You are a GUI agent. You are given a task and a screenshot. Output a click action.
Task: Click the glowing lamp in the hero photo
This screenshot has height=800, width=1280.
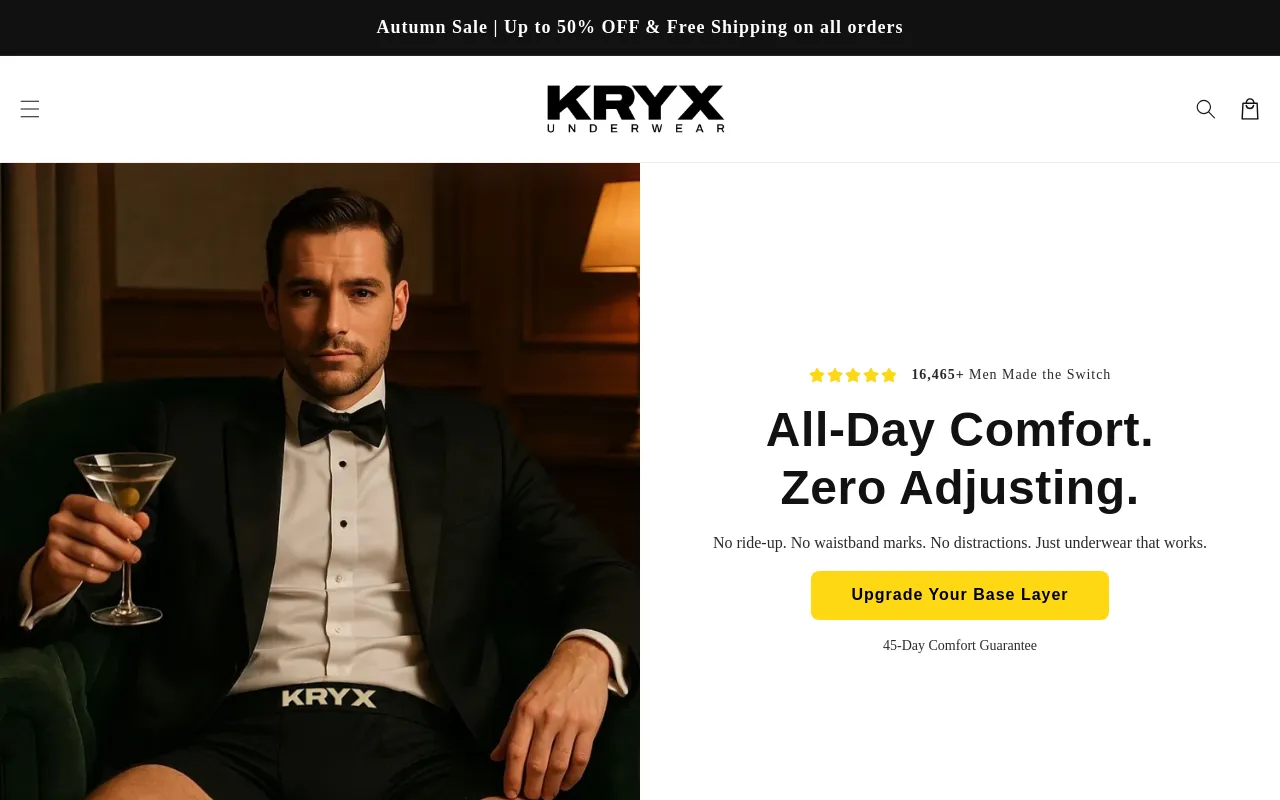click(x=611, y=228)
